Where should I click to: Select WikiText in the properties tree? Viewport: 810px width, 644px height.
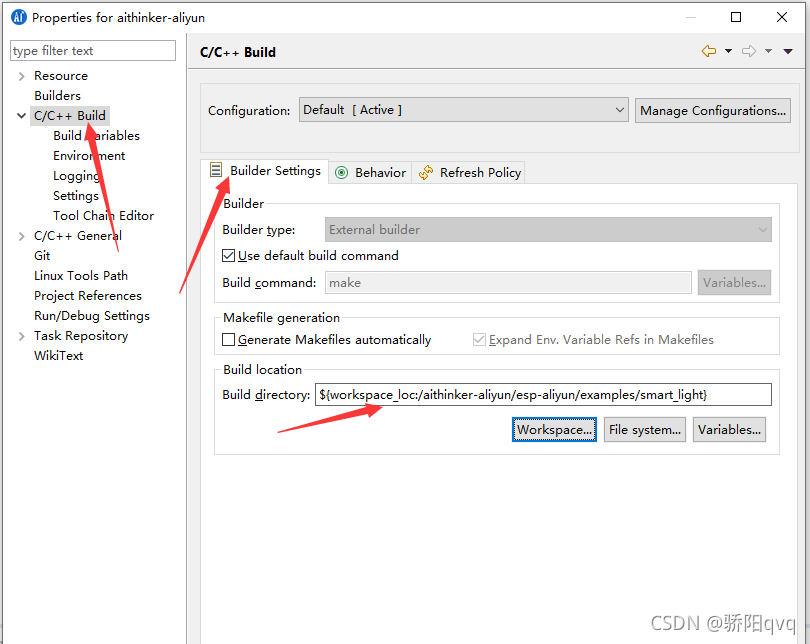click(x=58, y=356)
